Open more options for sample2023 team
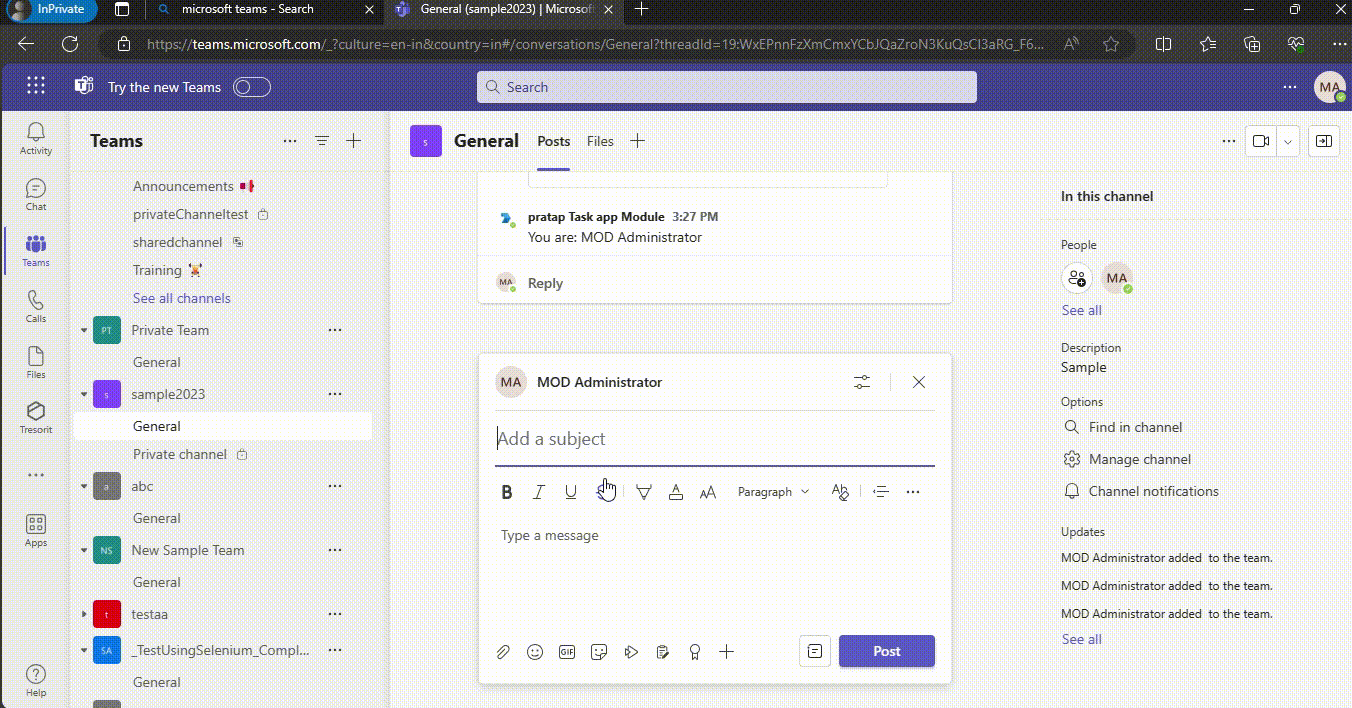Screen dimensions: 1352x708 [x=335, y=394]
